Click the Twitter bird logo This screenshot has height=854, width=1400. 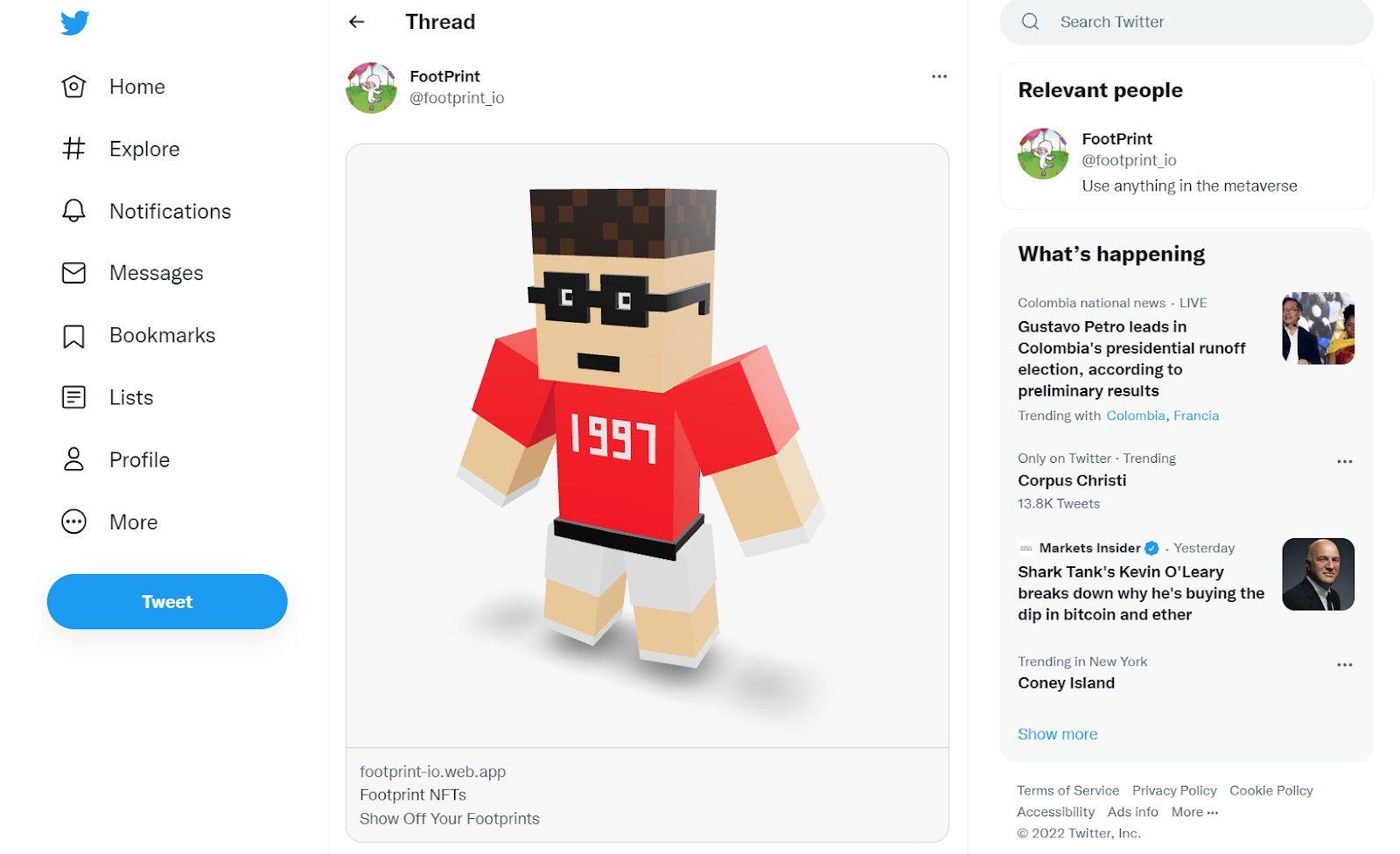tap(74, 23)
